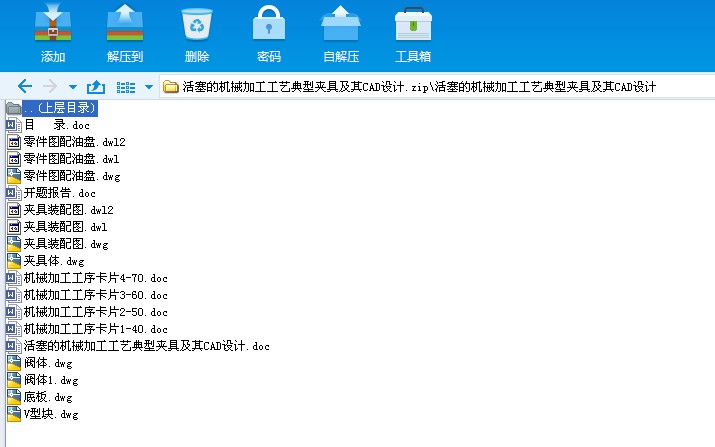Viewport: 715px width, 447px height.
Task: Click the drawing icon of V型块.dwg
Action: 14,414
